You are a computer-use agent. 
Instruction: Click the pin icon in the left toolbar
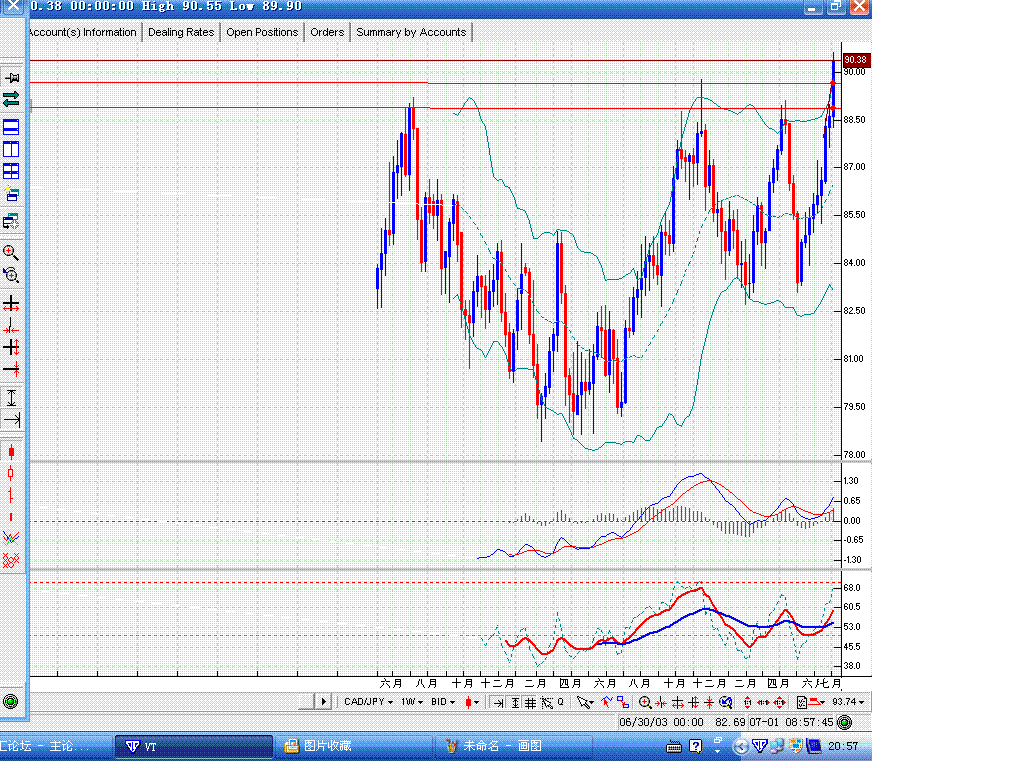(x=11, y=78)
